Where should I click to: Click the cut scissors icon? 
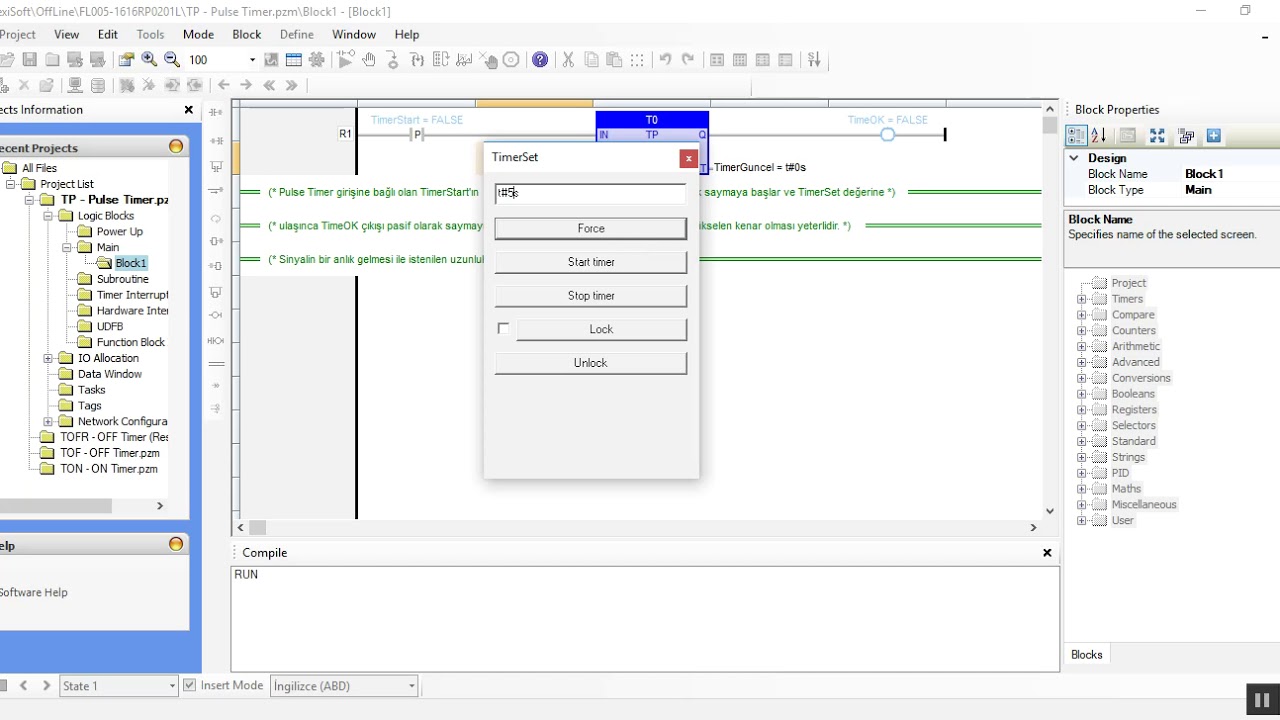click(x=568, y=60)
